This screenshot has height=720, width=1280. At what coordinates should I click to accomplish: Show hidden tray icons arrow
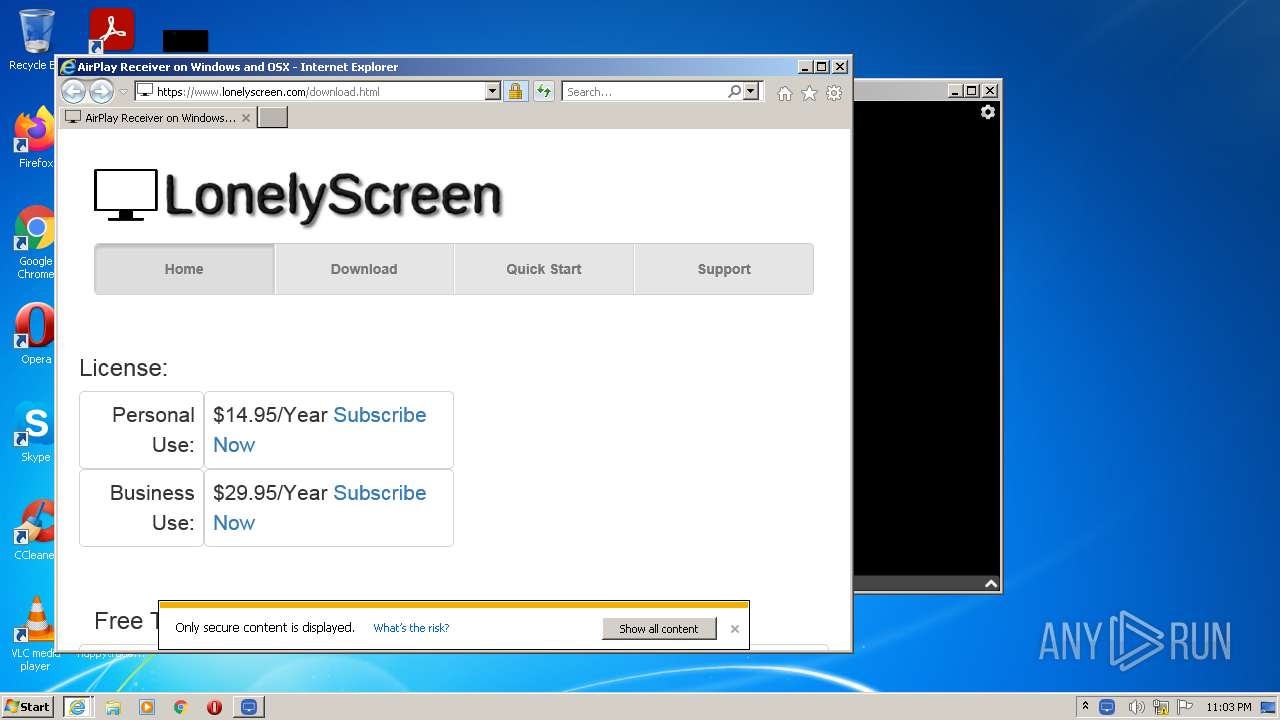coord(1085,706)
